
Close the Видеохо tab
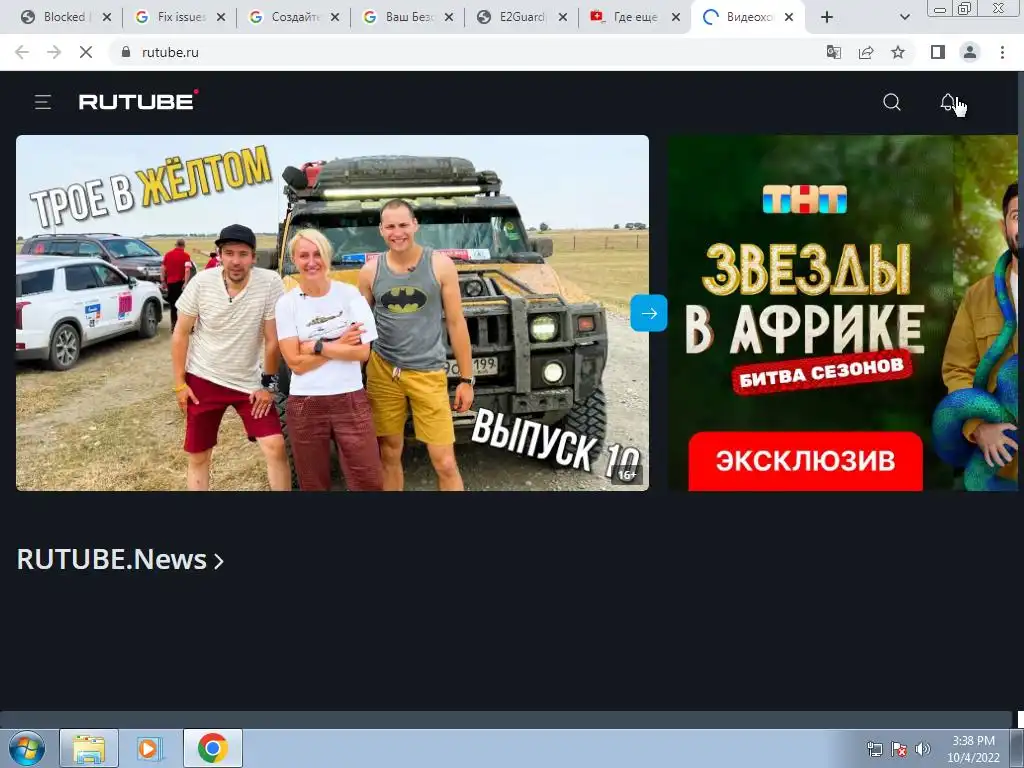(x=789, y=17)
